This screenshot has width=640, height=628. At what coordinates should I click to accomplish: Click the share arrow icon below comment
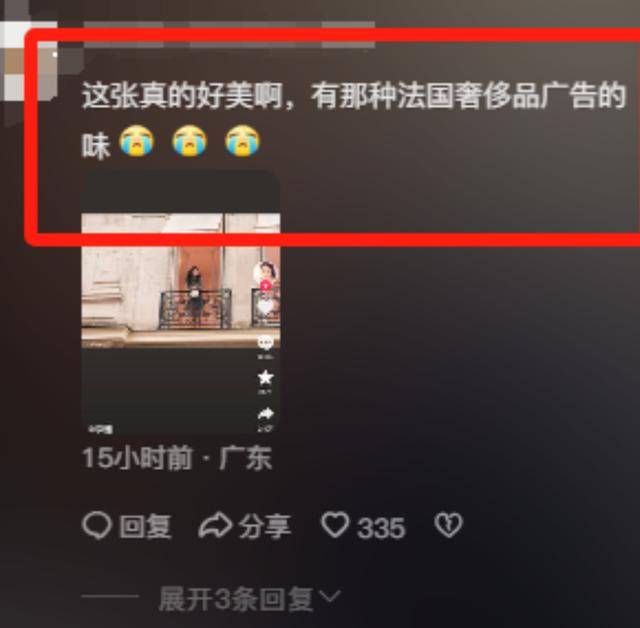tap(215, 525)
